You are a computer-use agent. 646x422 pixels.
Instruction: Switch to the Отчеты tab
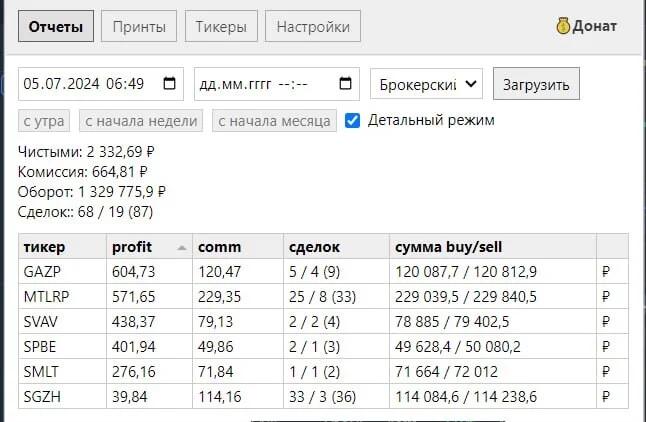pyautogui.click(x=56, y=26)
